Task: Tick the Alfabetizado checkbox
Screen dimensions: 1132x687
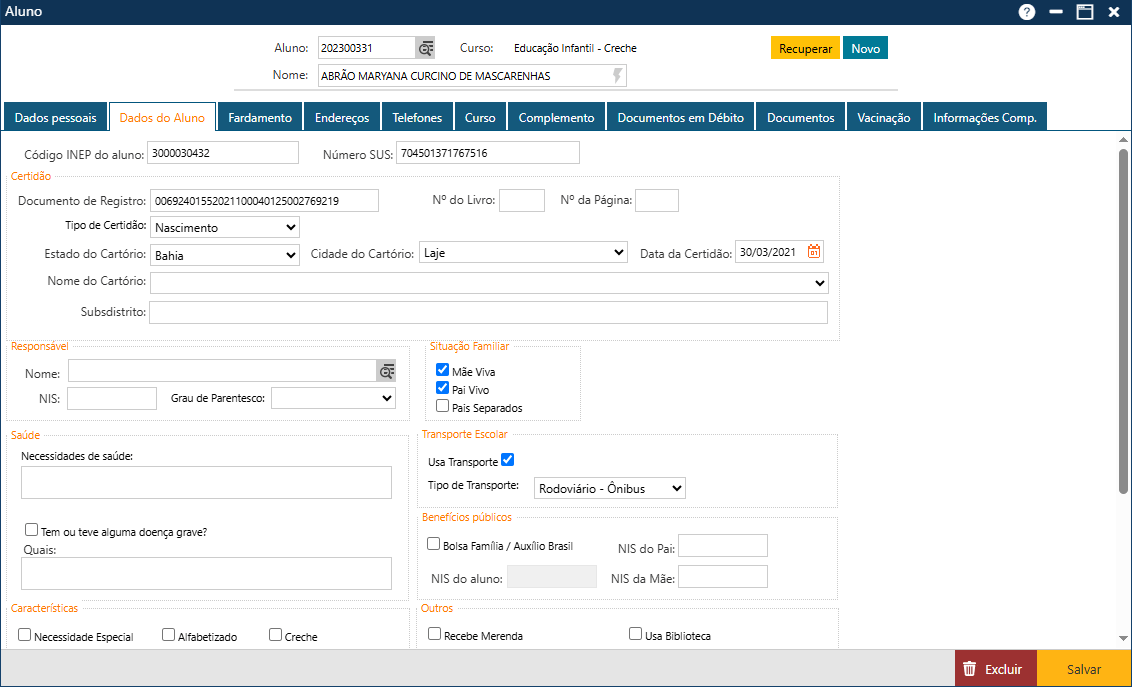Action: tap(168, 635)
